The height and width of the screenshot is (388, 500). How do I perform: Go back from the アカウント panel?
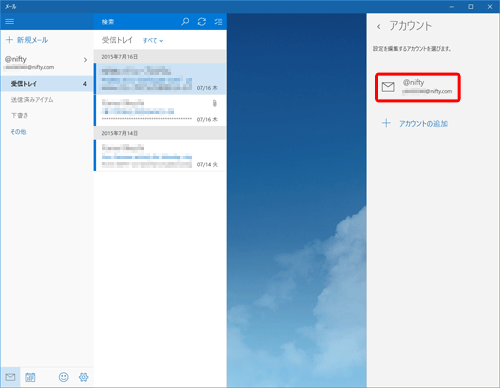point(379,26)
